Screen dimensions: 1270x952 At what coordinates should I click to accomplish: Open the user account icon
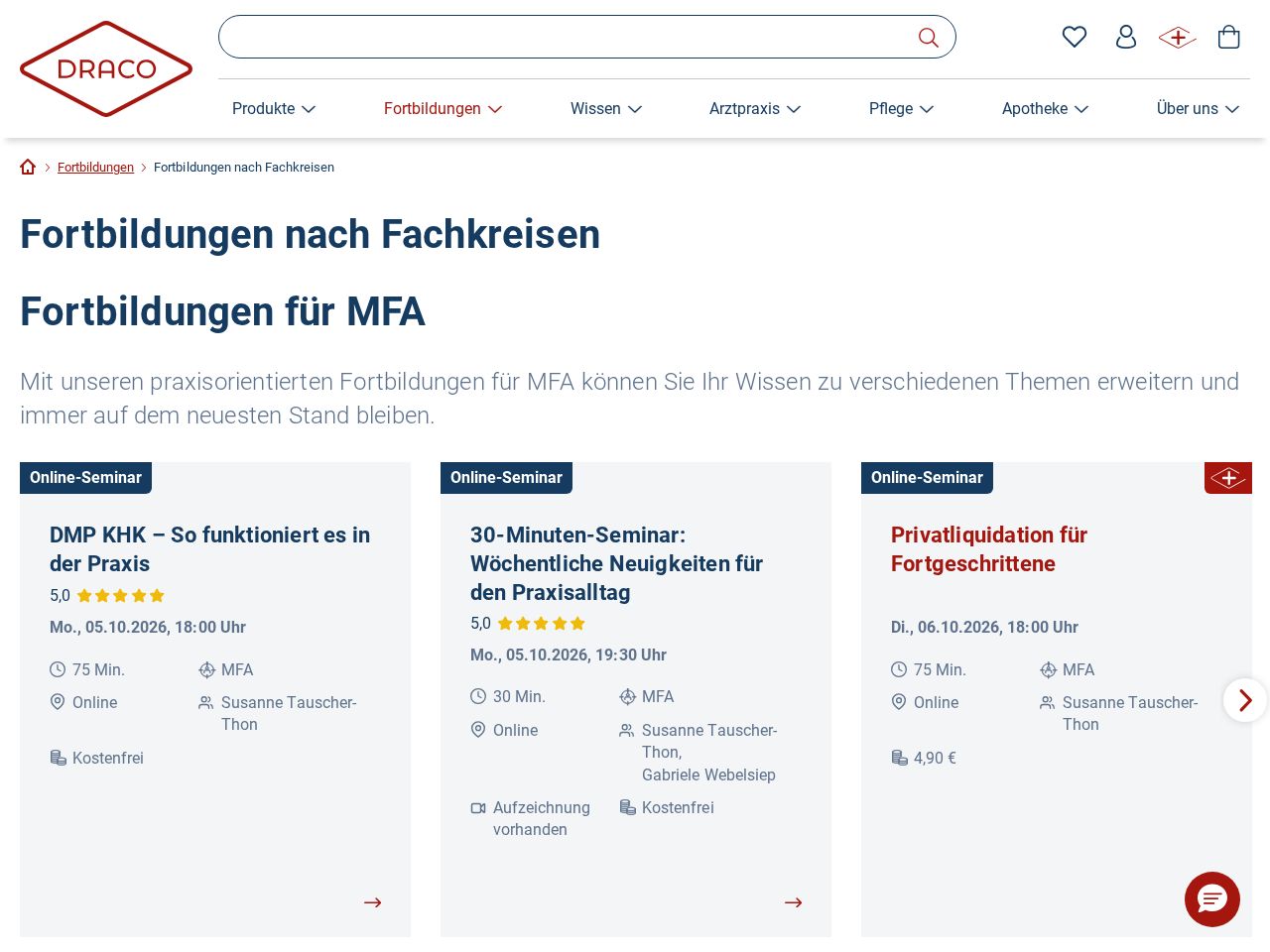click(x=1126, y=37)
